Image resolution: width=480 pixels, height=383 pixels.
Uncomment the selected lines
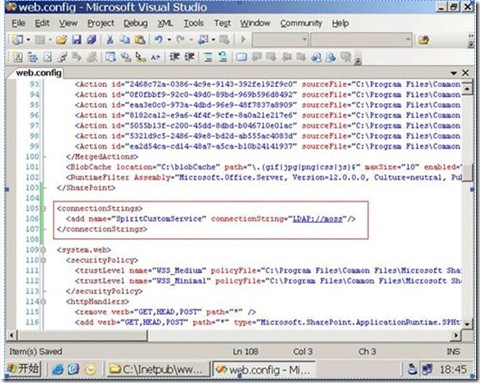pos(223,57)
